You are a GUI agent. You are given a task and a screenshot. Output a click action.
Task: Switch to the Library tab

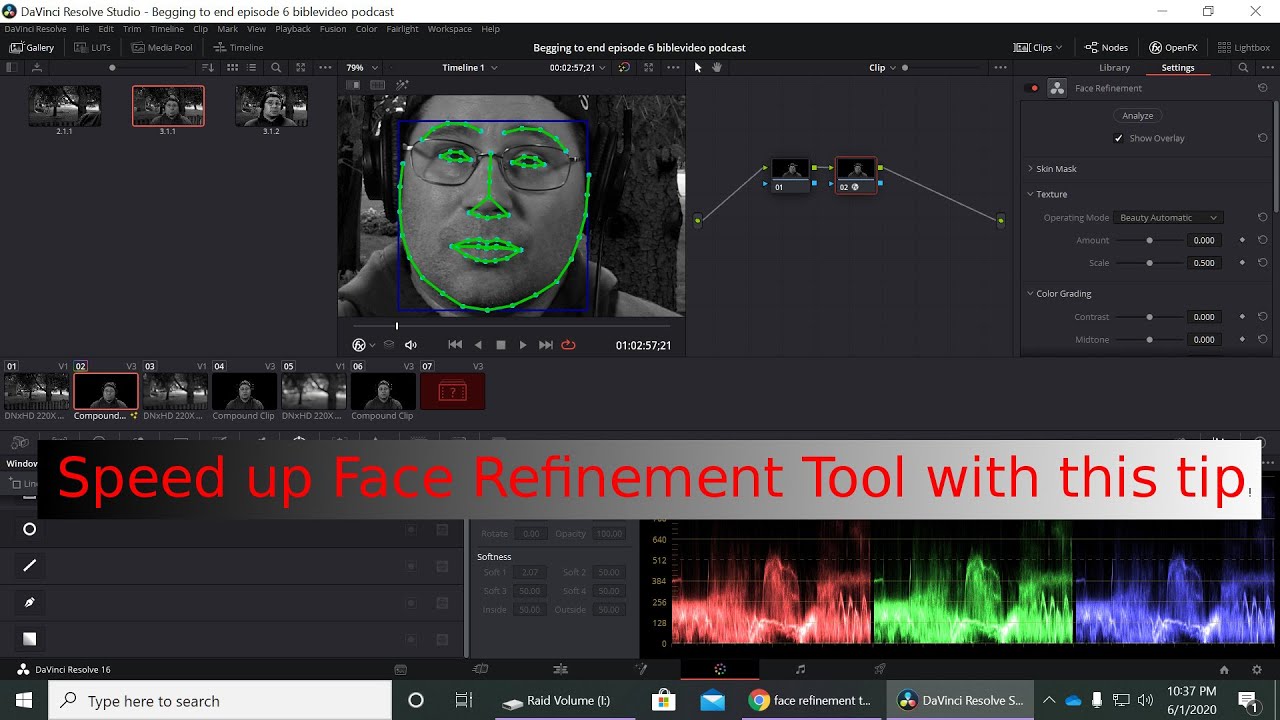click(1114, 68)
